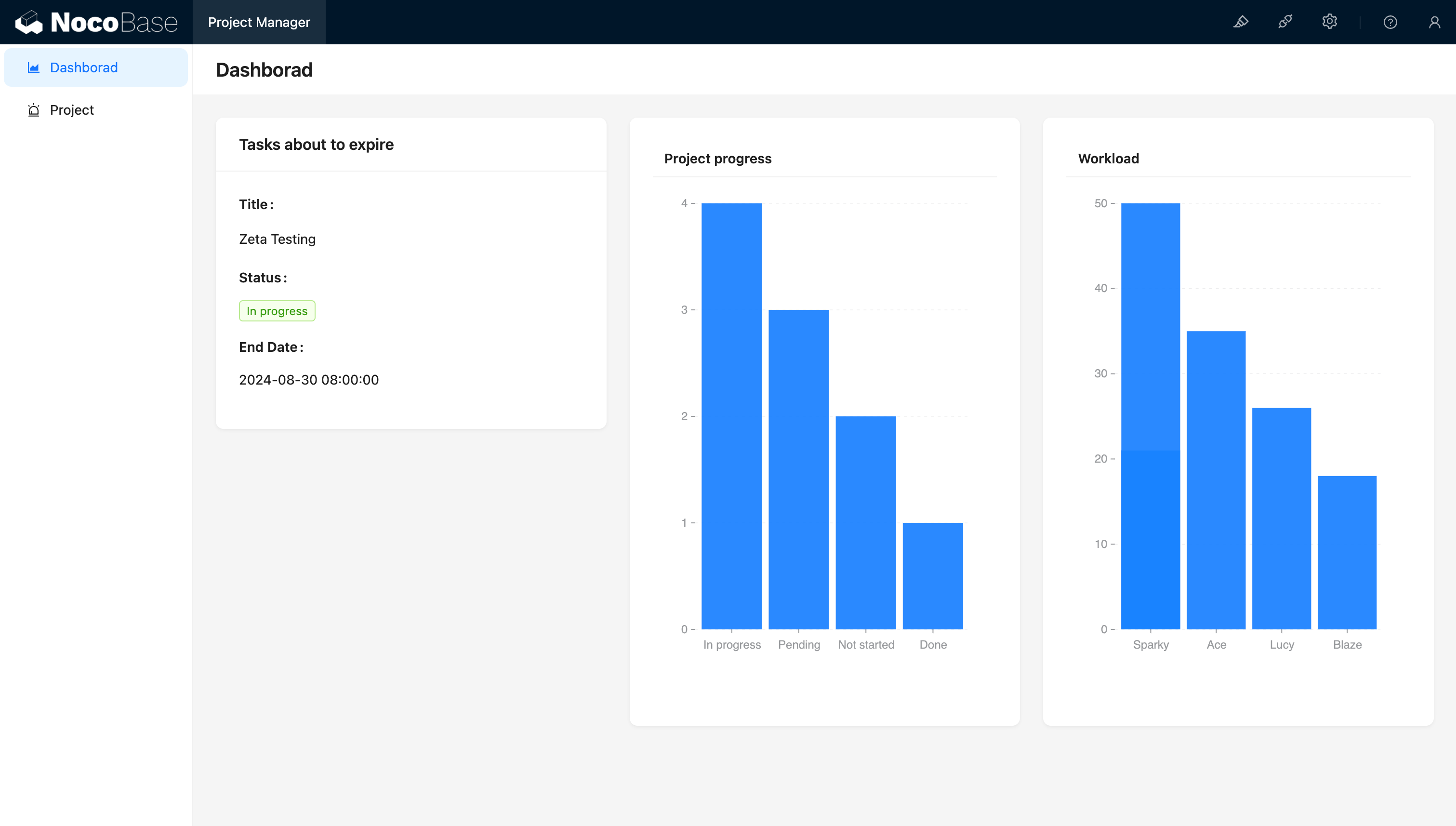Click the 50 tick on Workload axis
Screen dimensions: 1456x826
pos(1100,203)
